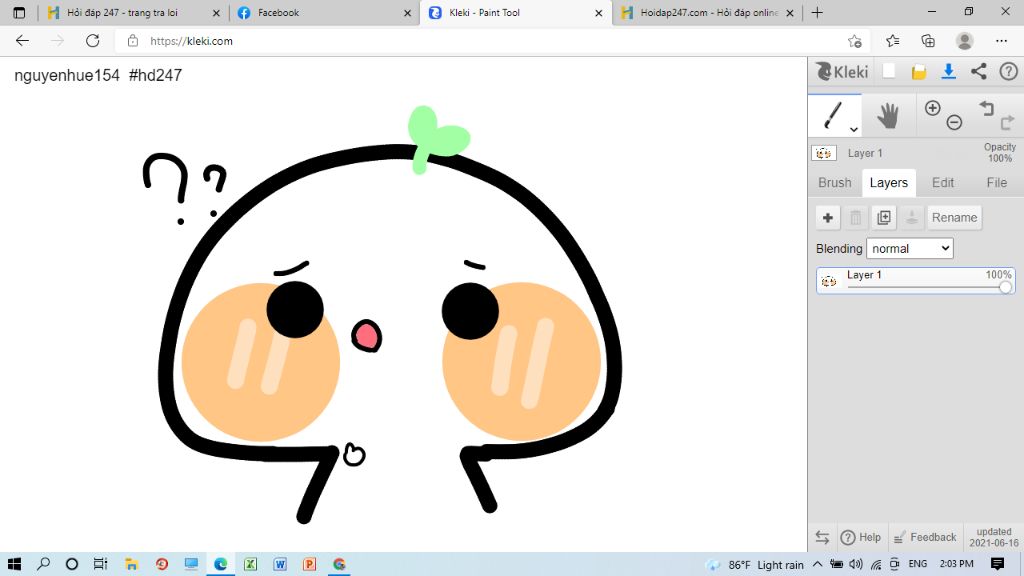Close the Facebook tab

pos(408,12)
